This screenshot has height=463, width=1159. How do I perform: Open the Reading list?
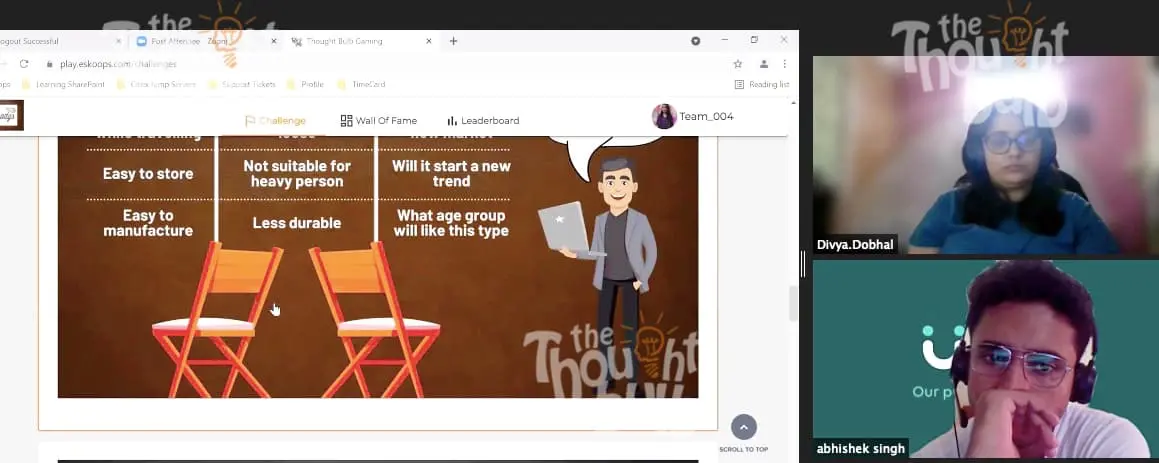pos(762,84)
